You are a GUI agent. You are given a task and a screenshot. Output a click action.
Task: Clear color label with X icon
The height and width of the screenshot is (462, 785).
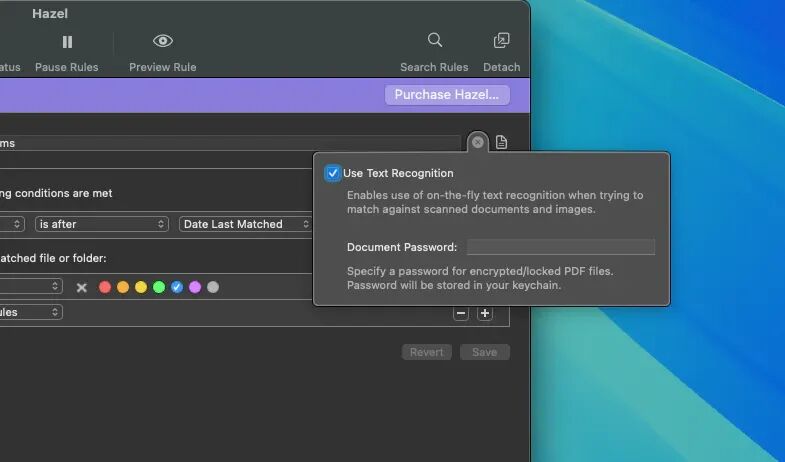point(82,287)
